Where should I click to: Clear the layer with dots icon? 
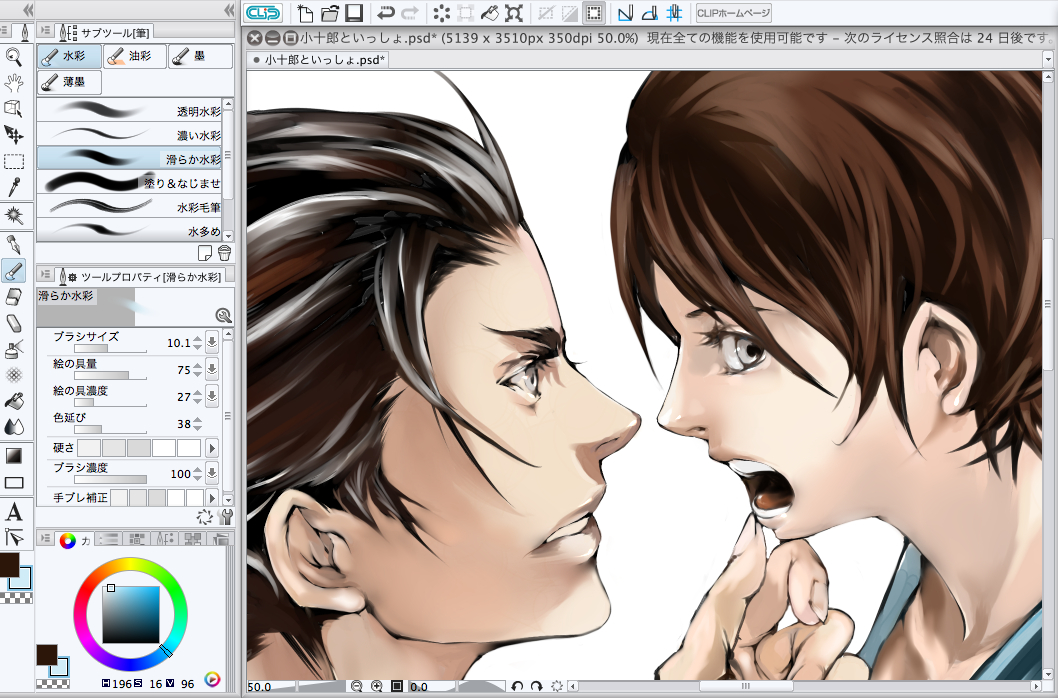441,13
